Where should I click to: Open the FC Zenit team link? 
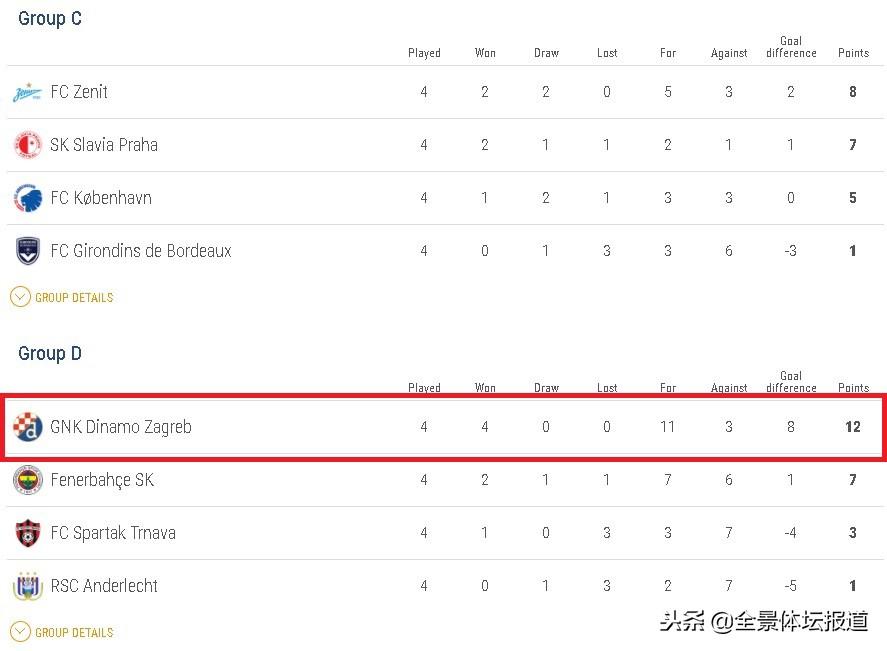pyautogui.click(x=79, y=92)
